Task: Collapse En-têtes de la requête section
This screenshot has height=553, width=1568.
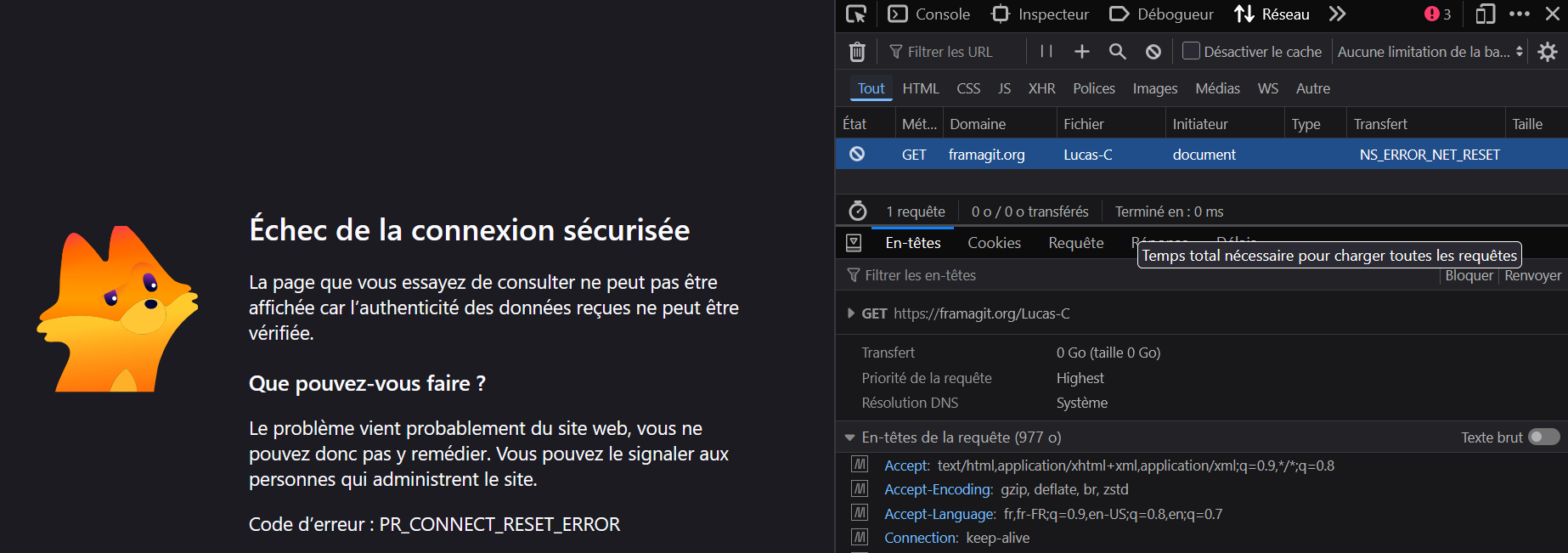Action: coord(849,437)
